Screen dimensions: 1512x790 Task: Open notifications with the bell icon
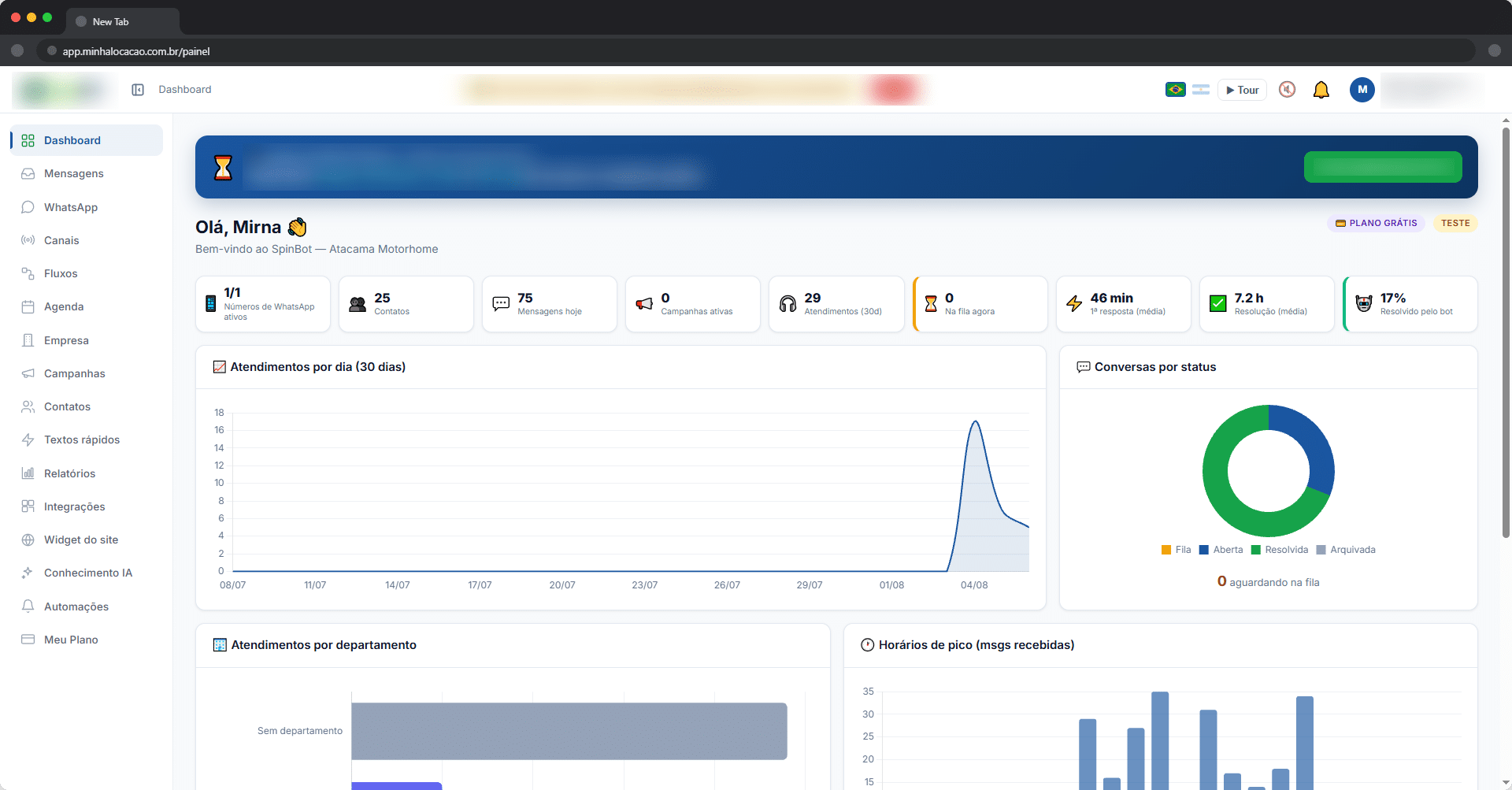[x=1321, y=90]
